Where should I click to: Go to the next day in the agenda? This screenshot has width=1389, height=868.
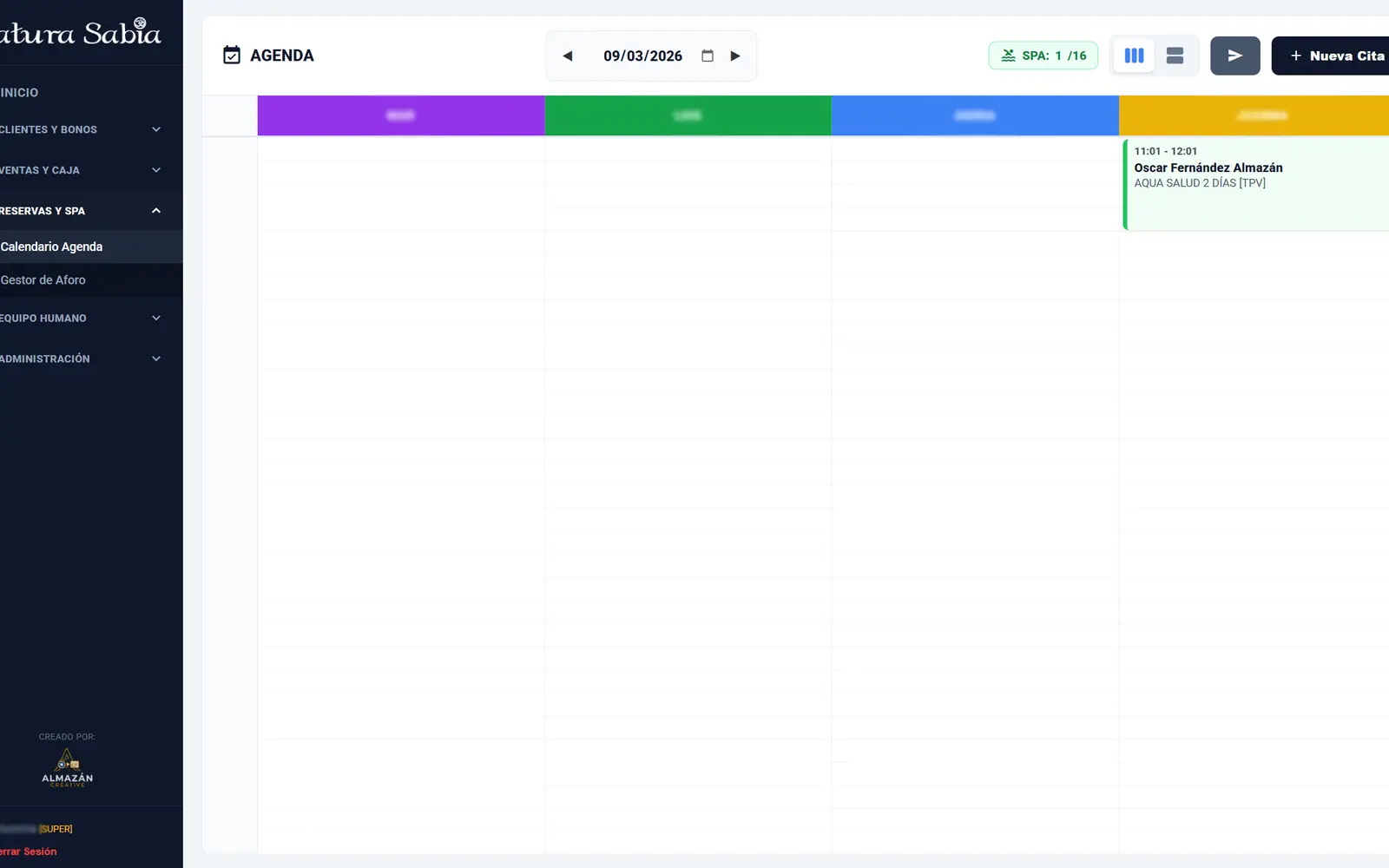[735, 56]
